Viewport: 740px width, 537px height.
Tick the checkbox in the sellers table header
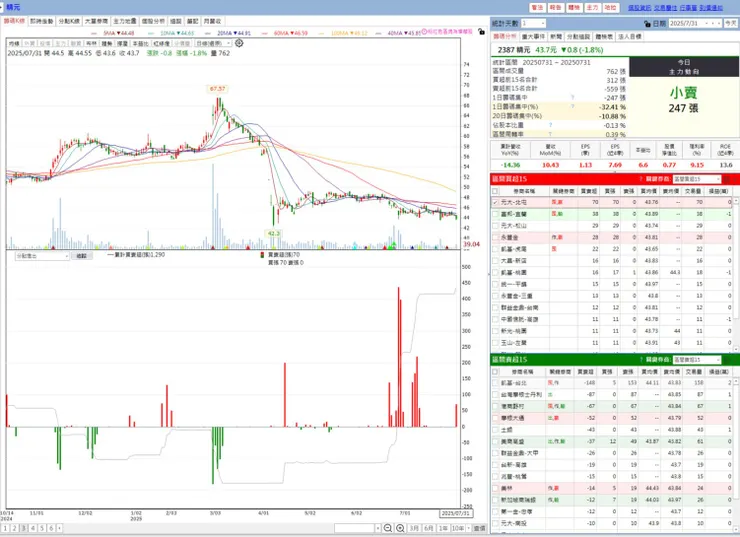click(495, 372)
